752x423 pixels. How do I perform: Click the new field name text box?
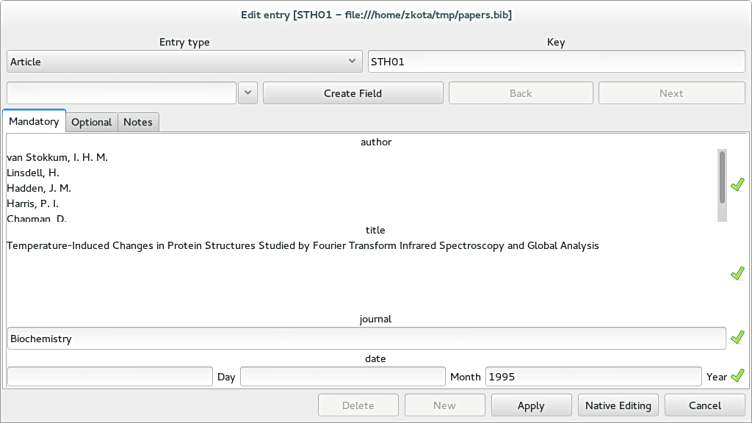[121, 93]
